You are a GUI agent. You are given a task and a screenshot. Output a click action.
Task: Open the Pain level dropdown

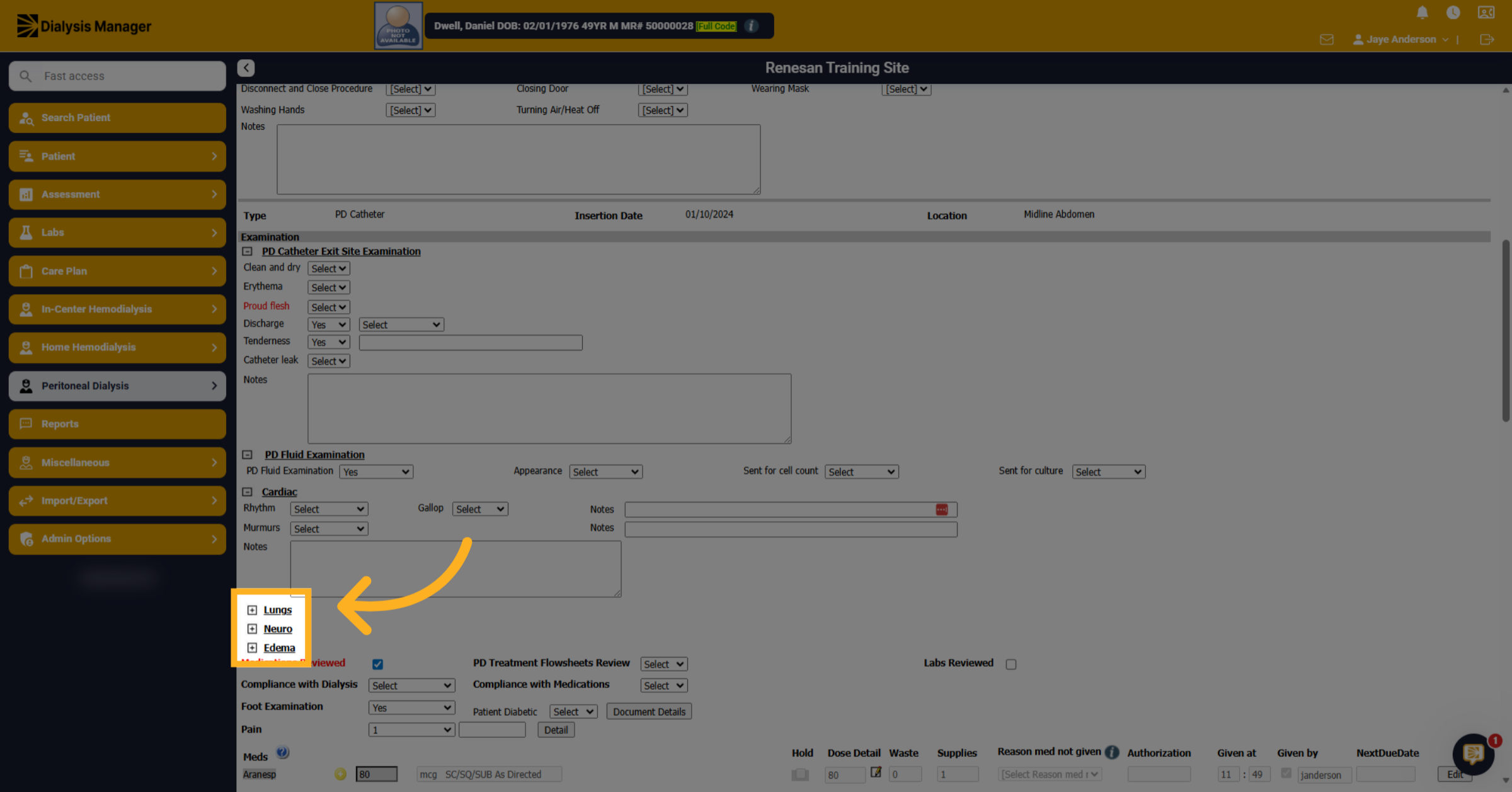411,730
